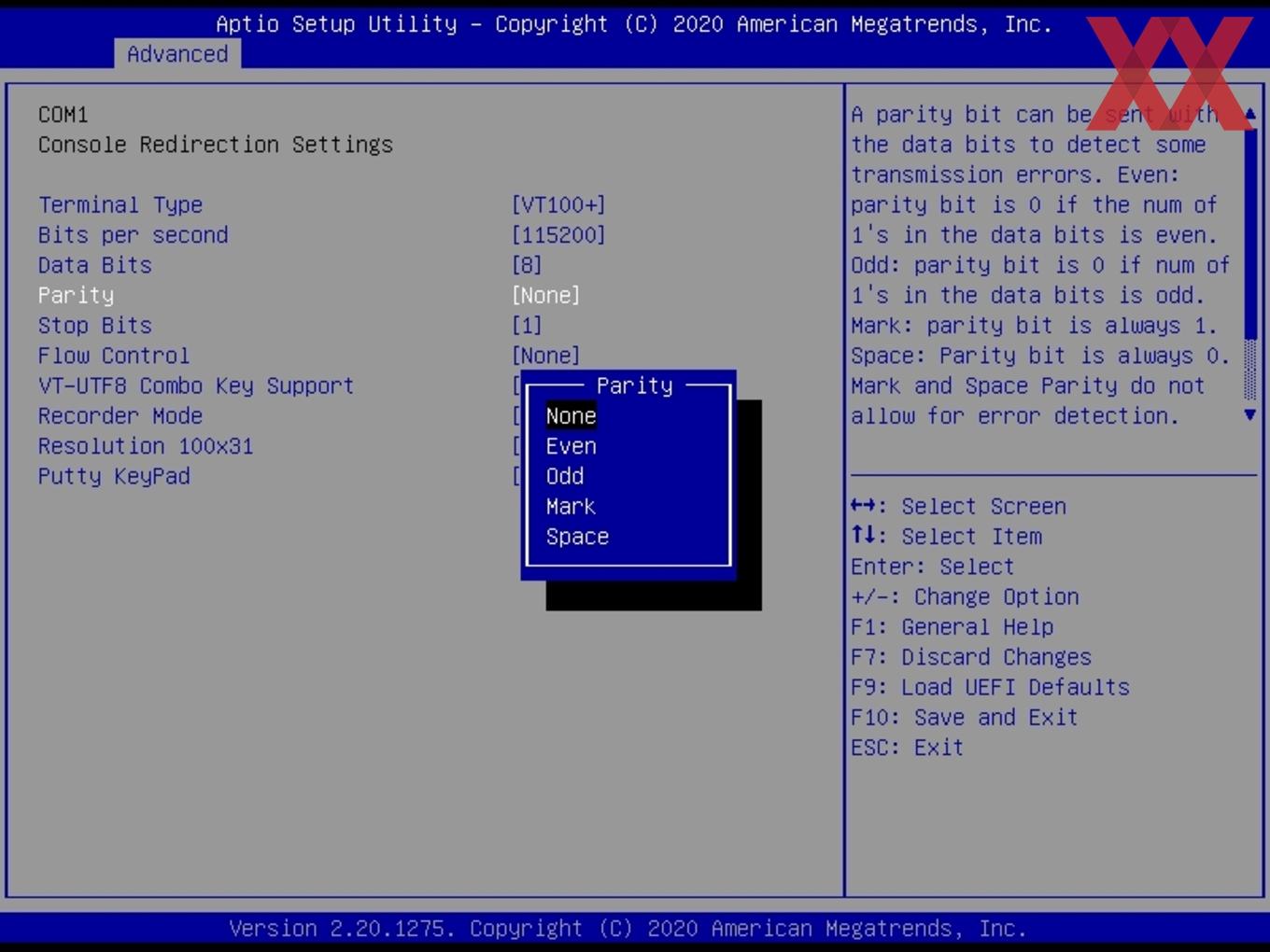Select None in the Parity popup

571,416
